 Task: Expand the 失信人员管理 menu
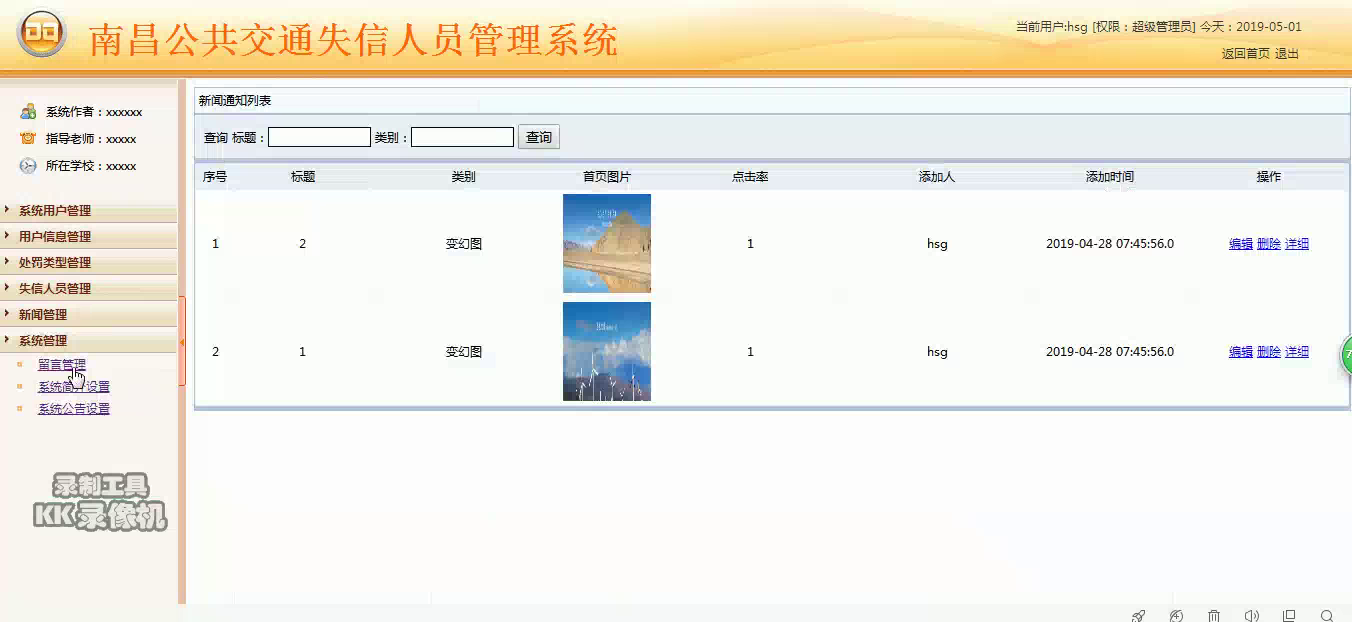[x=88, y=288]
